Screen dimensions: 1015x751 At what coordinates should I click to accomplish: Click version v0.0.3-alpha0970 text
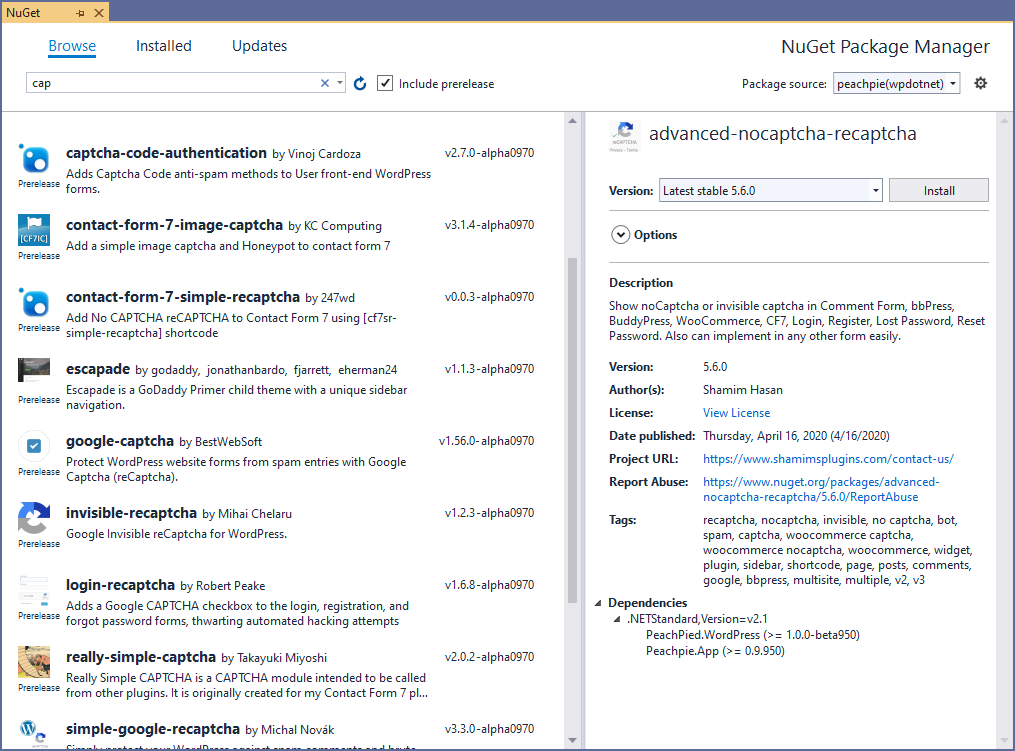point(489,297)
